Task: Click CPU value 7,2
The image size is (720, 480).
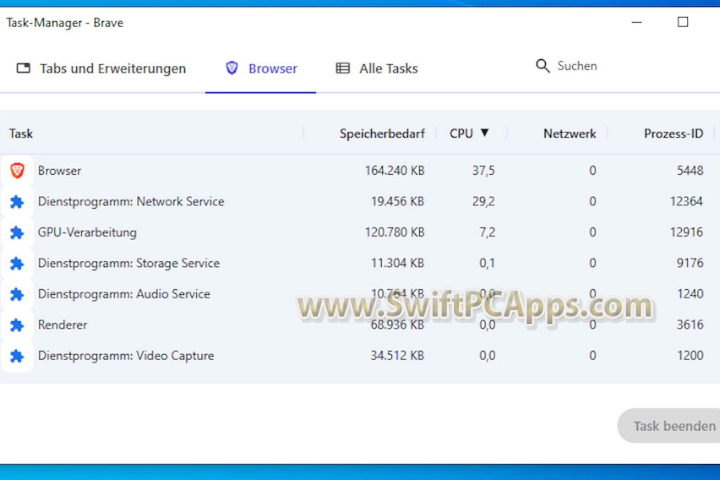Action: coord(487,232)
